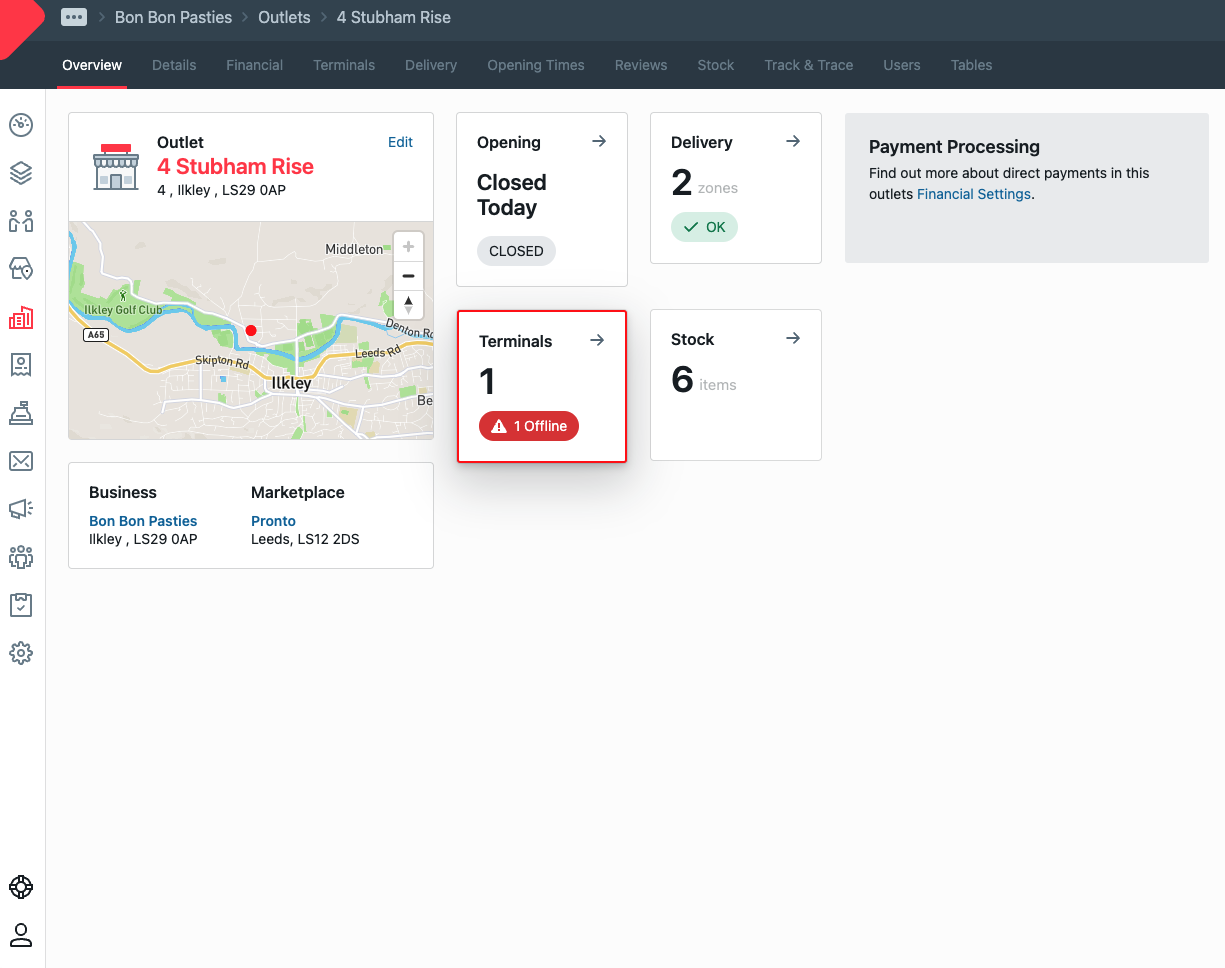The image size is (1225, 968).
Task: Open the Stock card arrow
Action: tap(793, 338)
